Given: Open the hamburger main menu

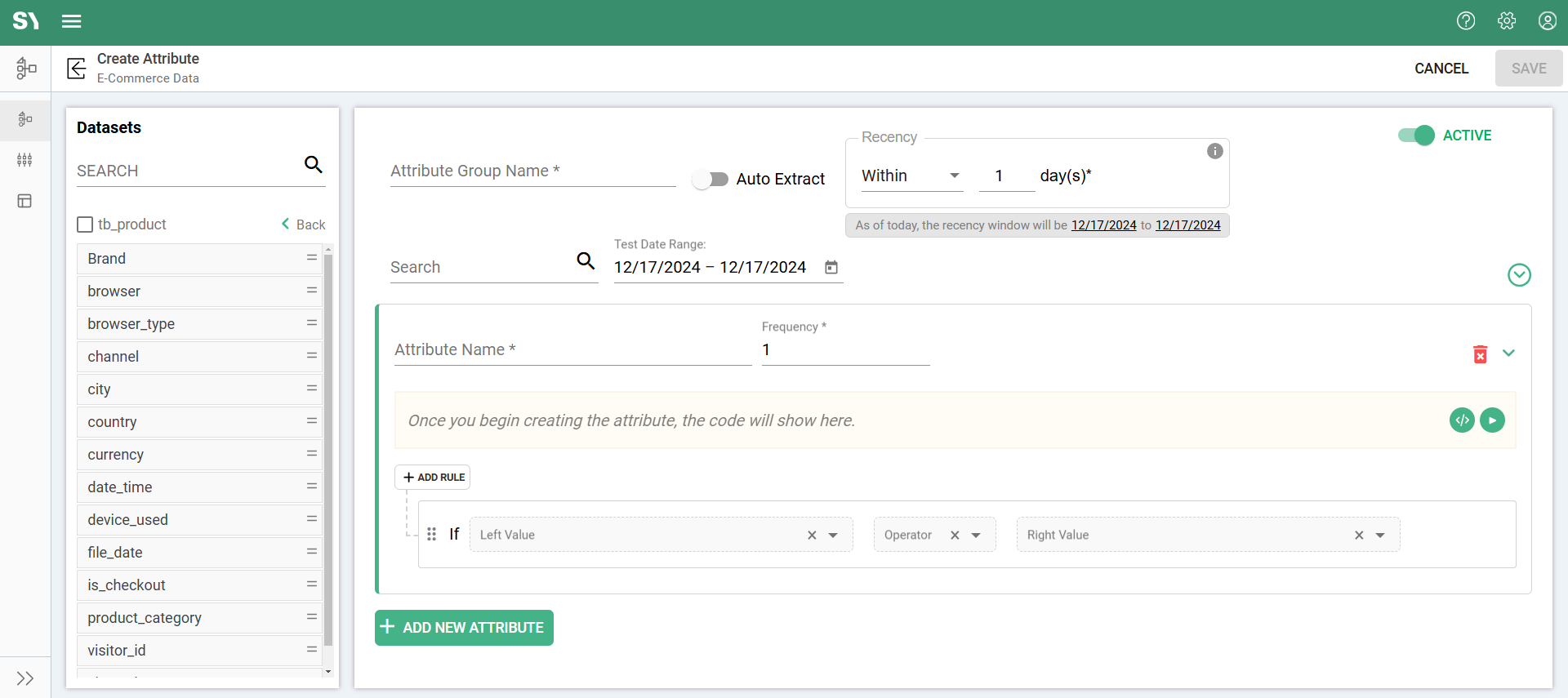Looking at the screenshot, I should coord(72,21).
